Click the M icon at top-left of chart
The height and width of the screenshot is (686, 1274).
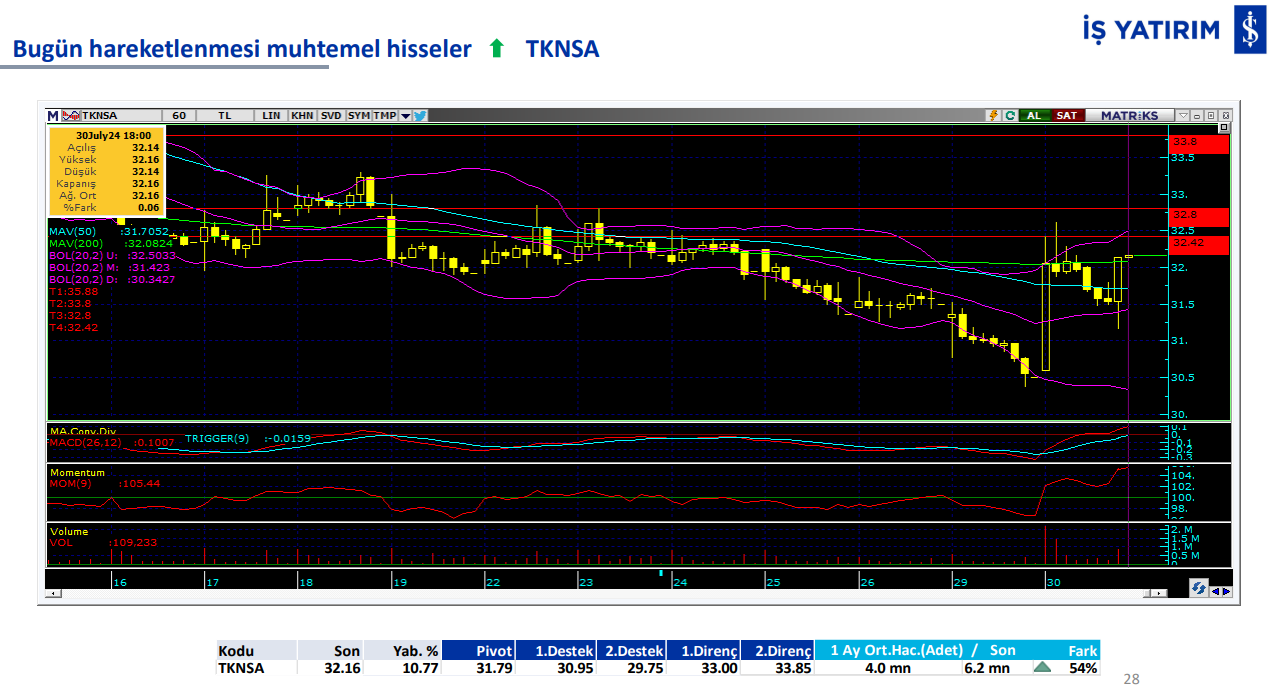[52, 115]
